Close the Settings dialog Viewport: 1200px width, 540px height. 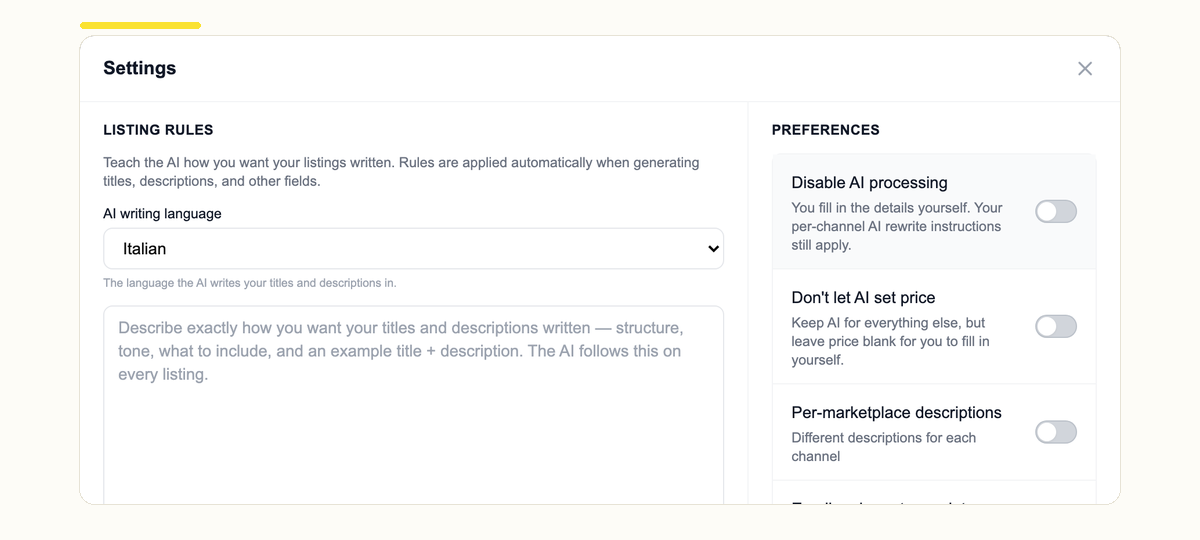(1085, 69)
